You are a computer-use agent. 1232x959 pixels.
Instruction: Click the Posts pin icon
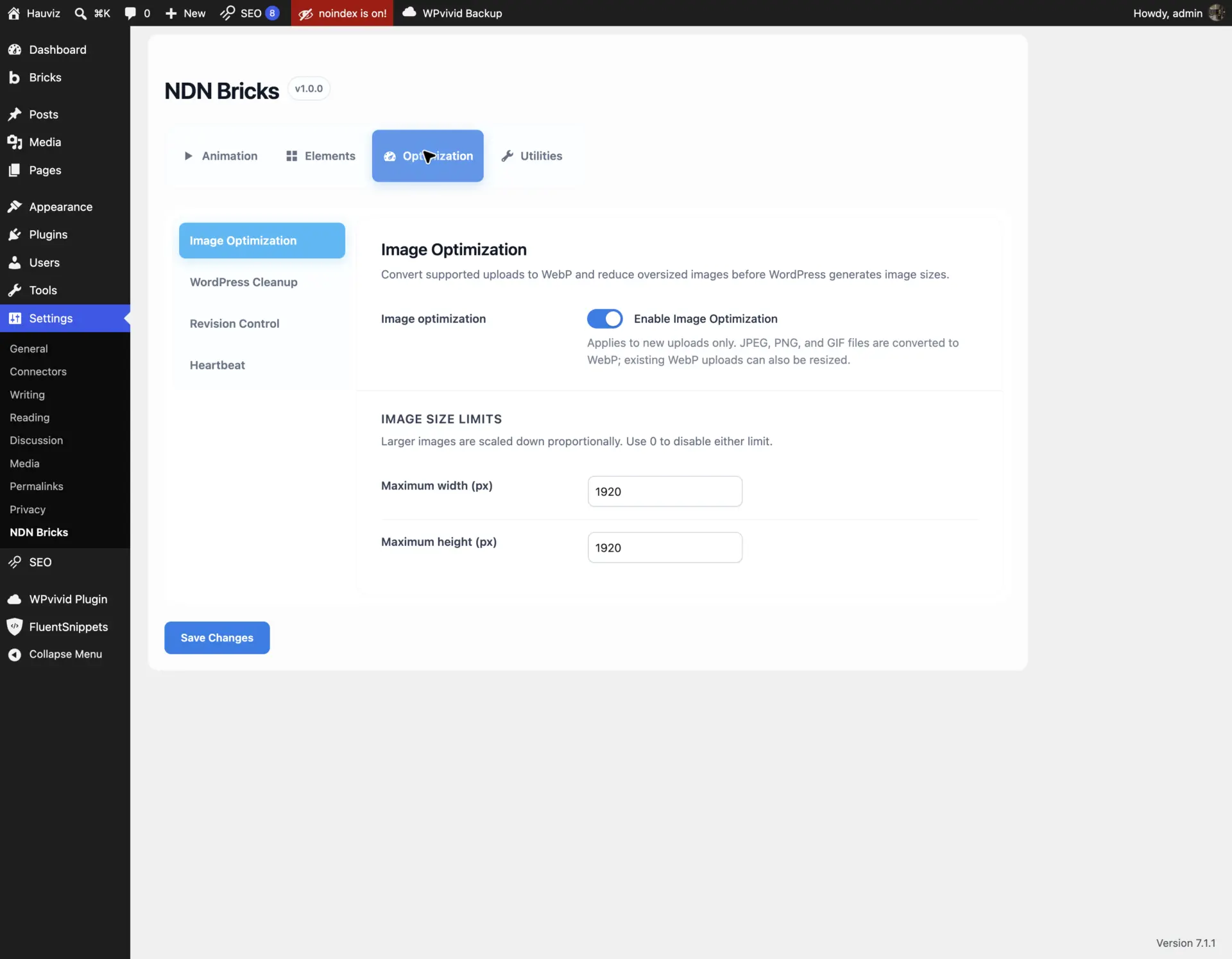click(x=15, y=114)
